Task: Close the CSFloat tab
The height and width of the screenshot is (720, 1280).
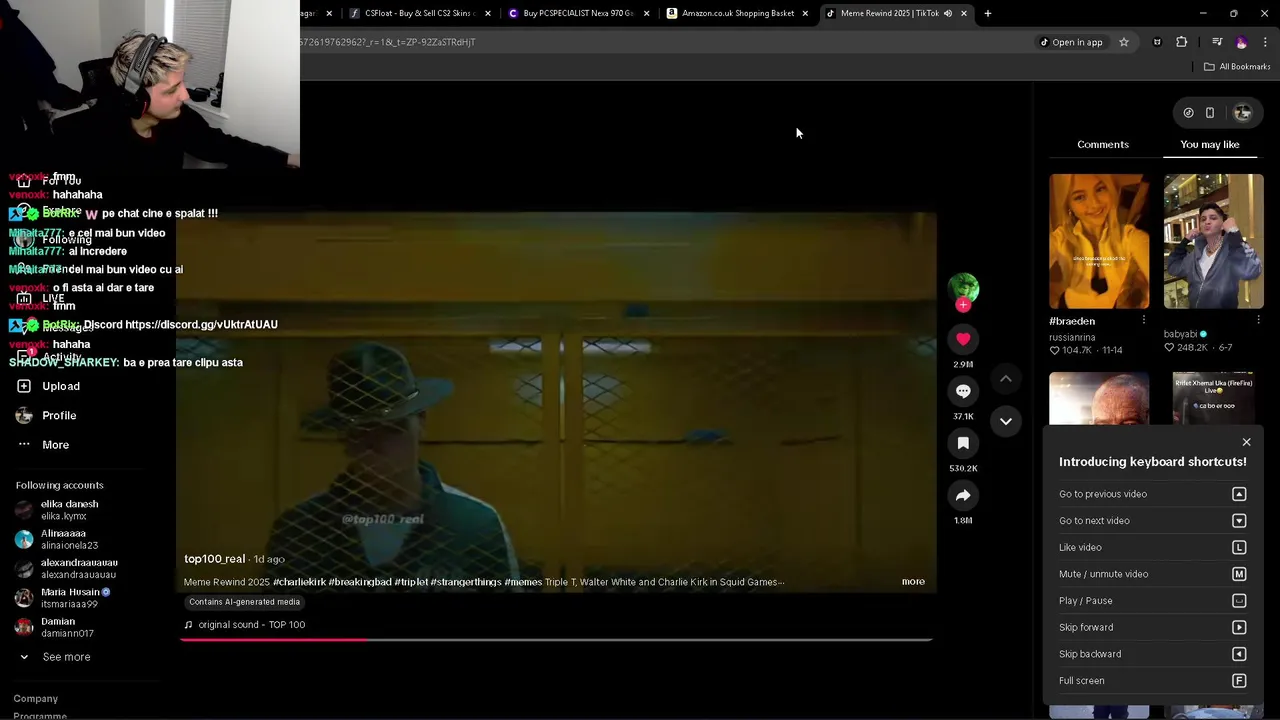Action: coord(488,13)
